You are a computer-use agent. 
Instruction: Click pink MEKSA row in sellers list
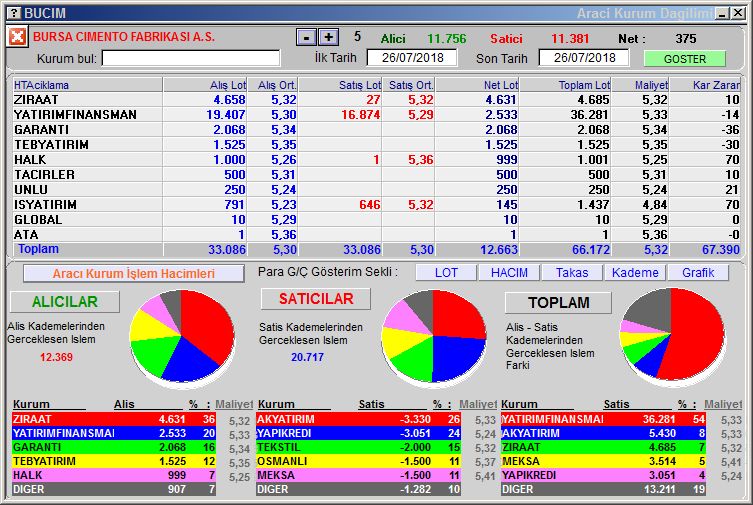coord(358,475)
